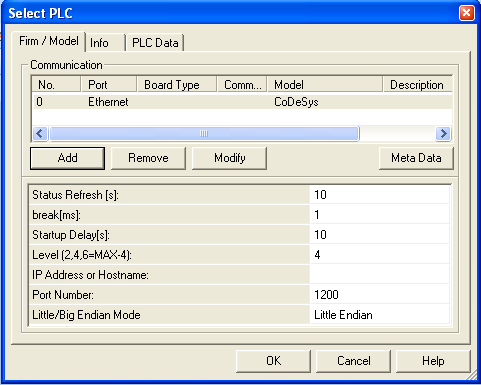Click the Remove button

[148, 158]
